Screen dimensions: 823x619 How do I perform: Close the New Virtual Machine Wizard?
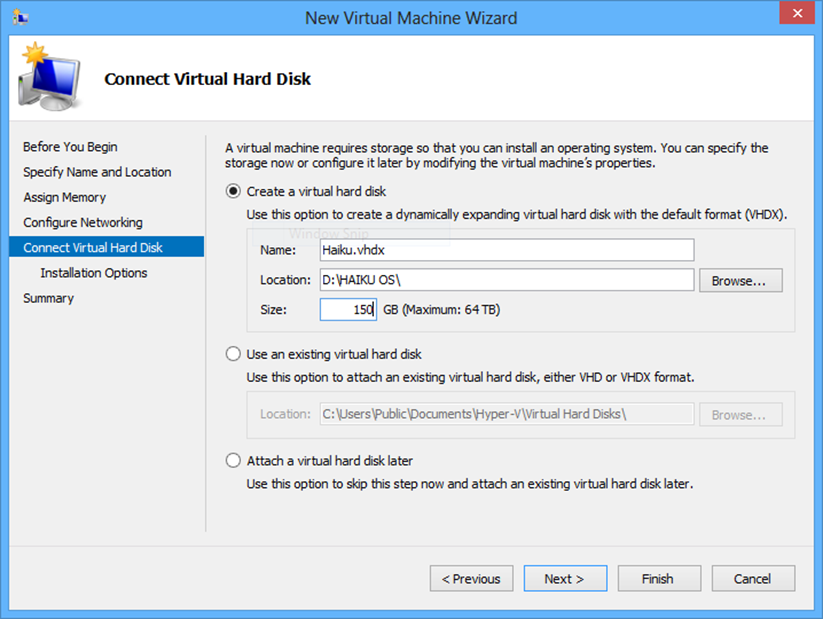tap(795, 16)
